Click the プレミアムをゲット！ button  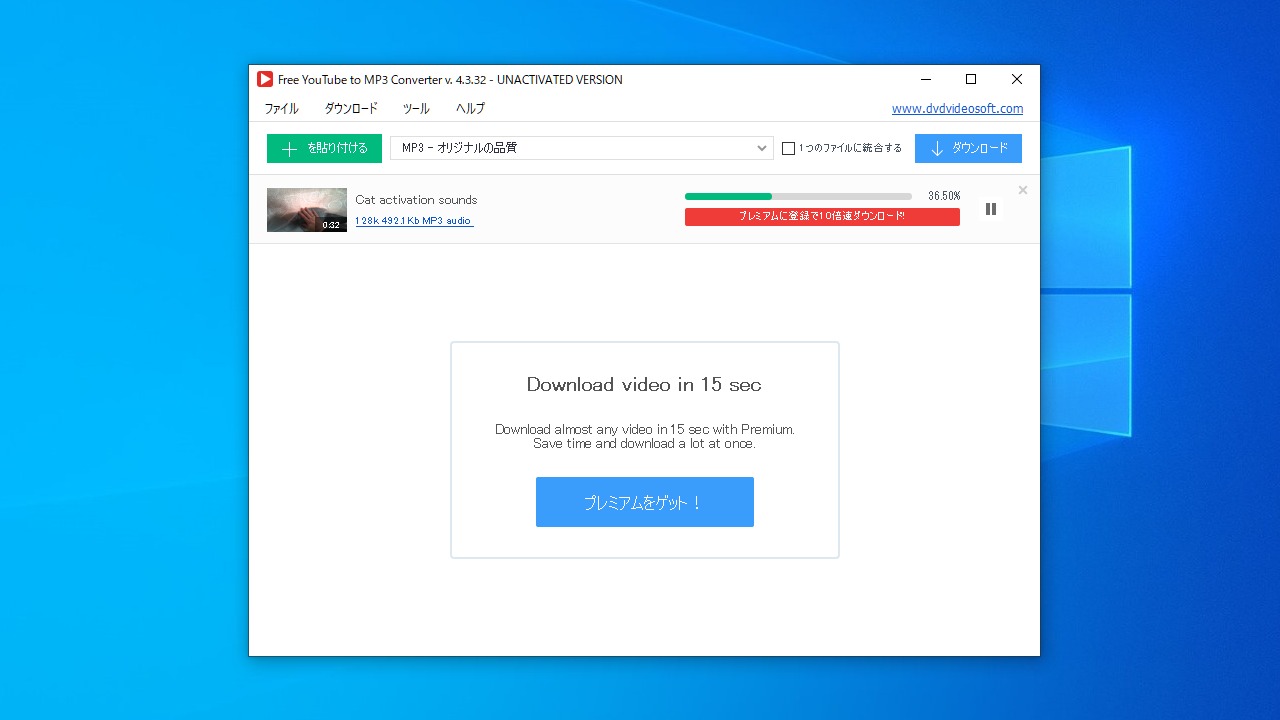(x=645, y=502)
